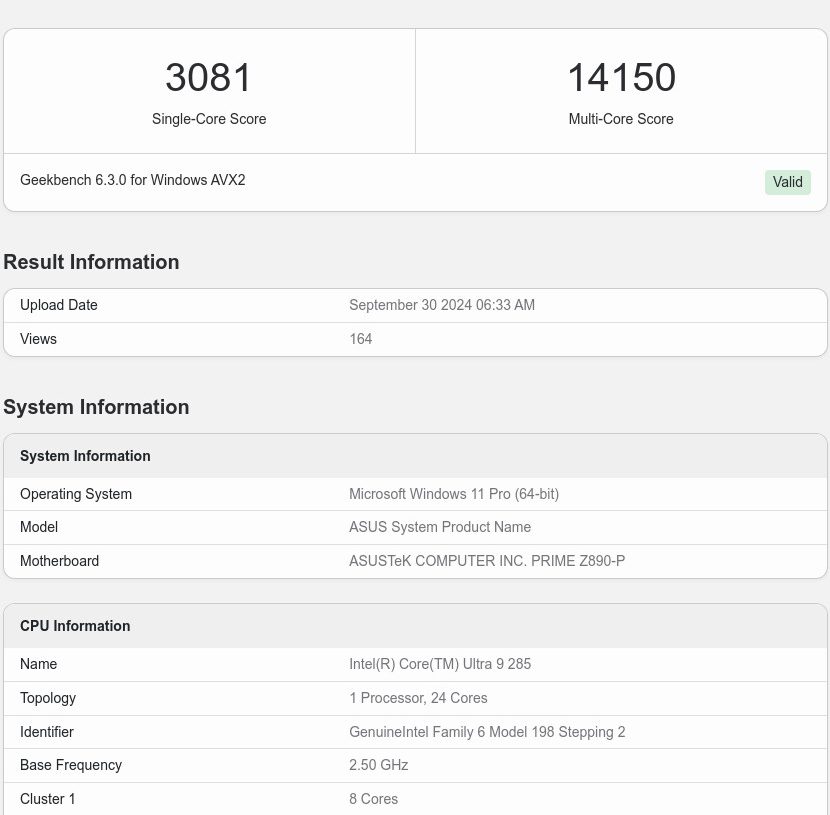Click the Valid status badge

tap(787, 182)
